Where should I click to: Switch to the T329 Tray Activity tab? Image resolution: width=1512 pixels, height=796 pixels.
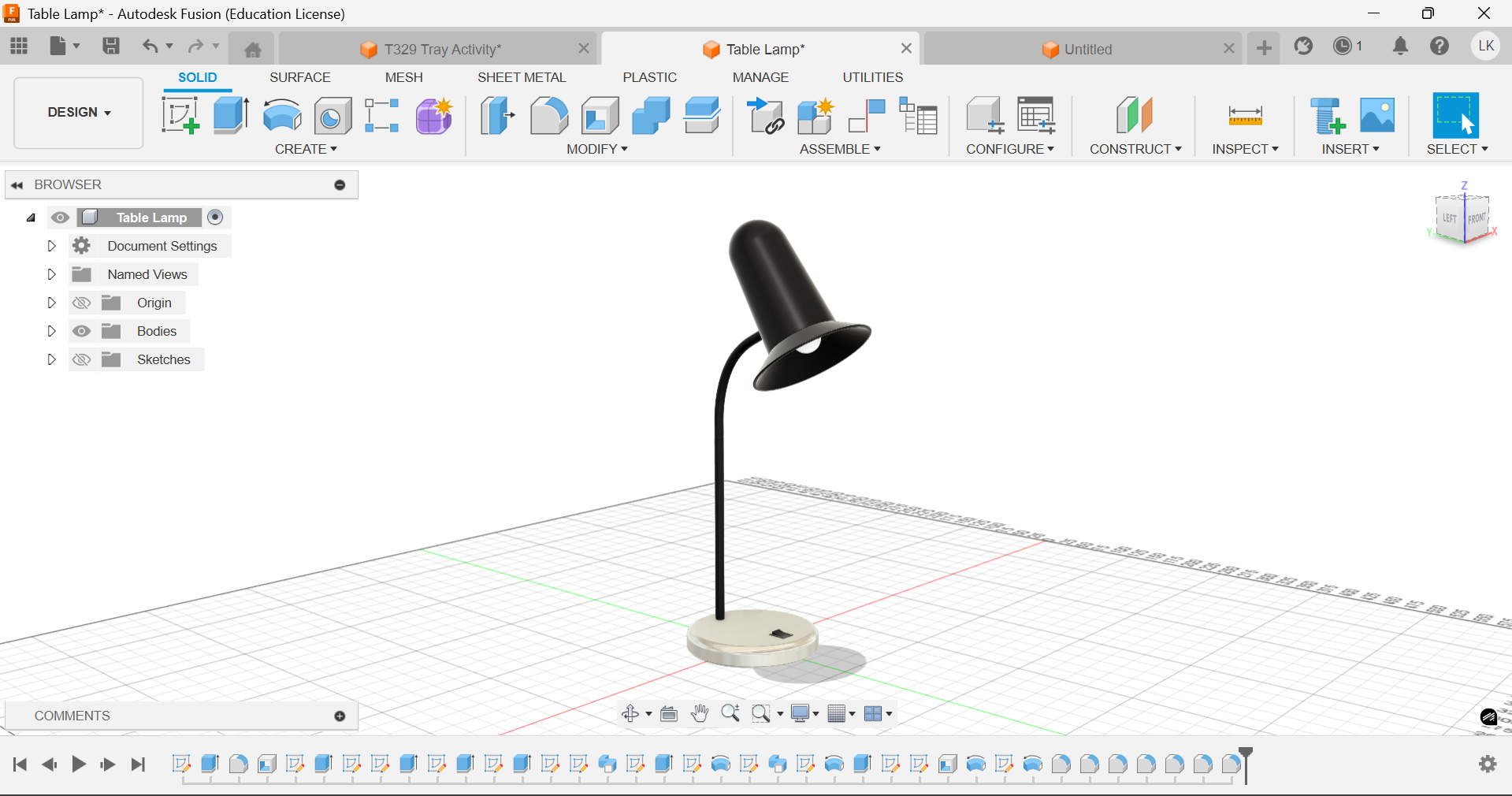pos(441,49)
